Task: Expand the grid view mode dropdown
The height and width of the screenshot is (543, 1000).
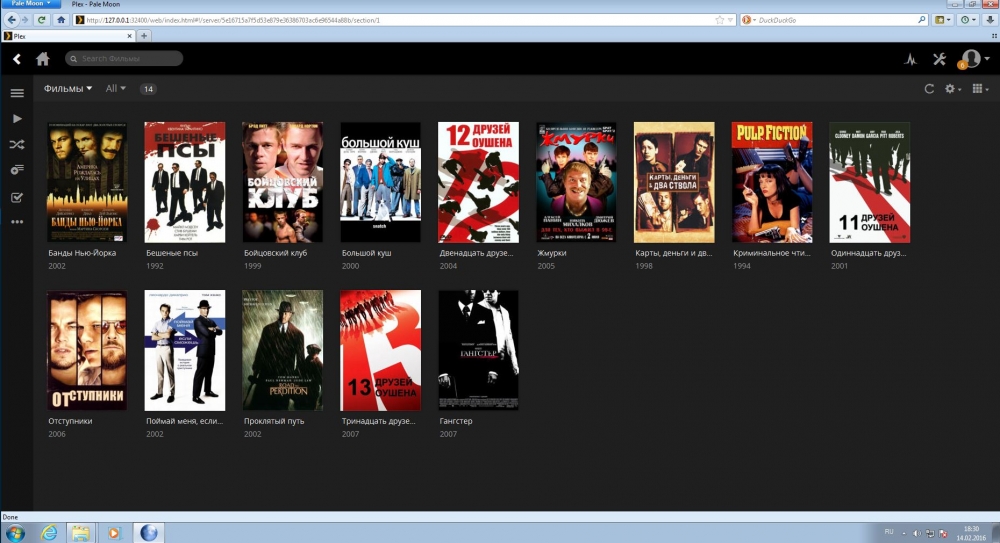Action: 980,89
